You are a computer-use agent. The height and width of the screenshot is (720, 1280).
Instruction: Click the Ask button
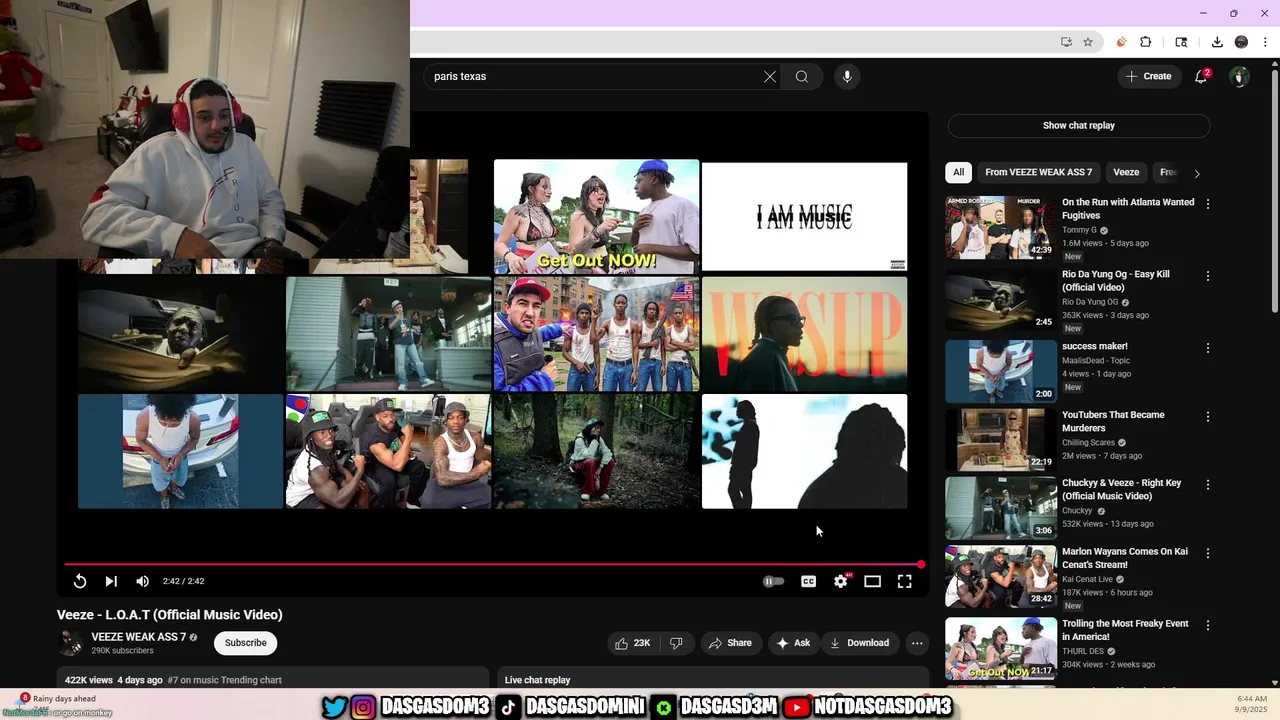[794, 643]
